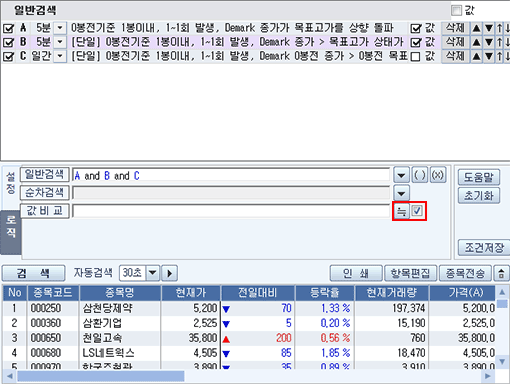This screenshot has height=384, width=510.
Task: Click right arrow of horizontal scrollbar
Action: click(x=488, y=376)
